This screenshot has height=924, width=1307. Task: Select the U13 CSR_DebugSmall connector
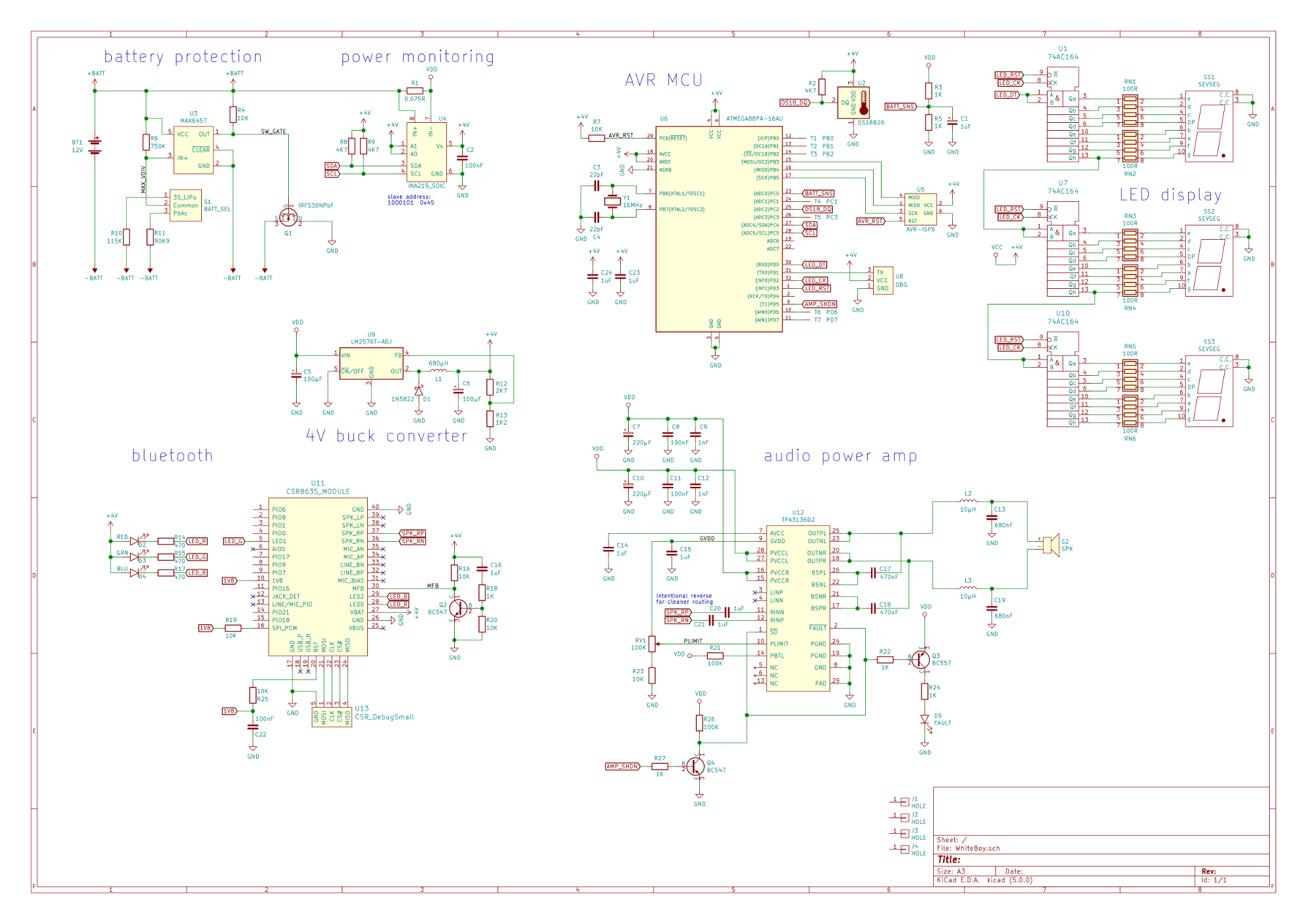point(332,717)
